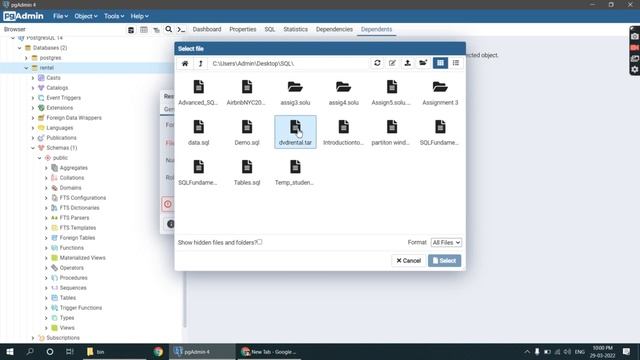The image size is (640, 360).
Task: Select the dvdrental.tar file
Action: (x=295, y=132)
